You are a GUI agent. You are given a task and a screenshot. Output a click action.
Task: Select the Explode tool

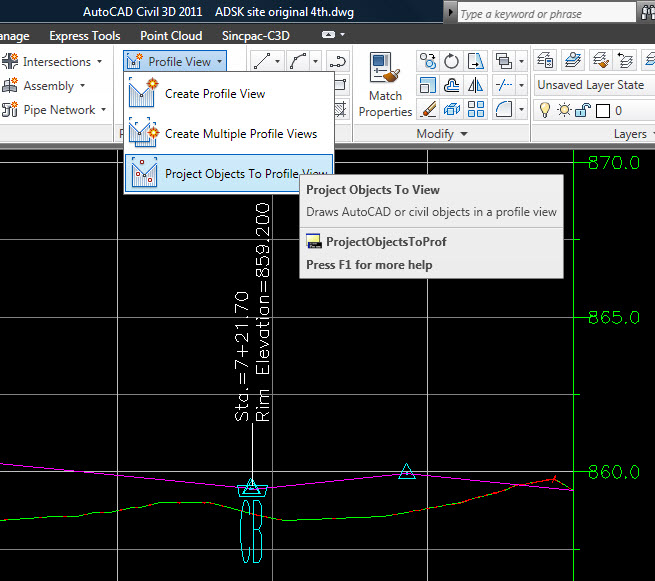[452, 110]
